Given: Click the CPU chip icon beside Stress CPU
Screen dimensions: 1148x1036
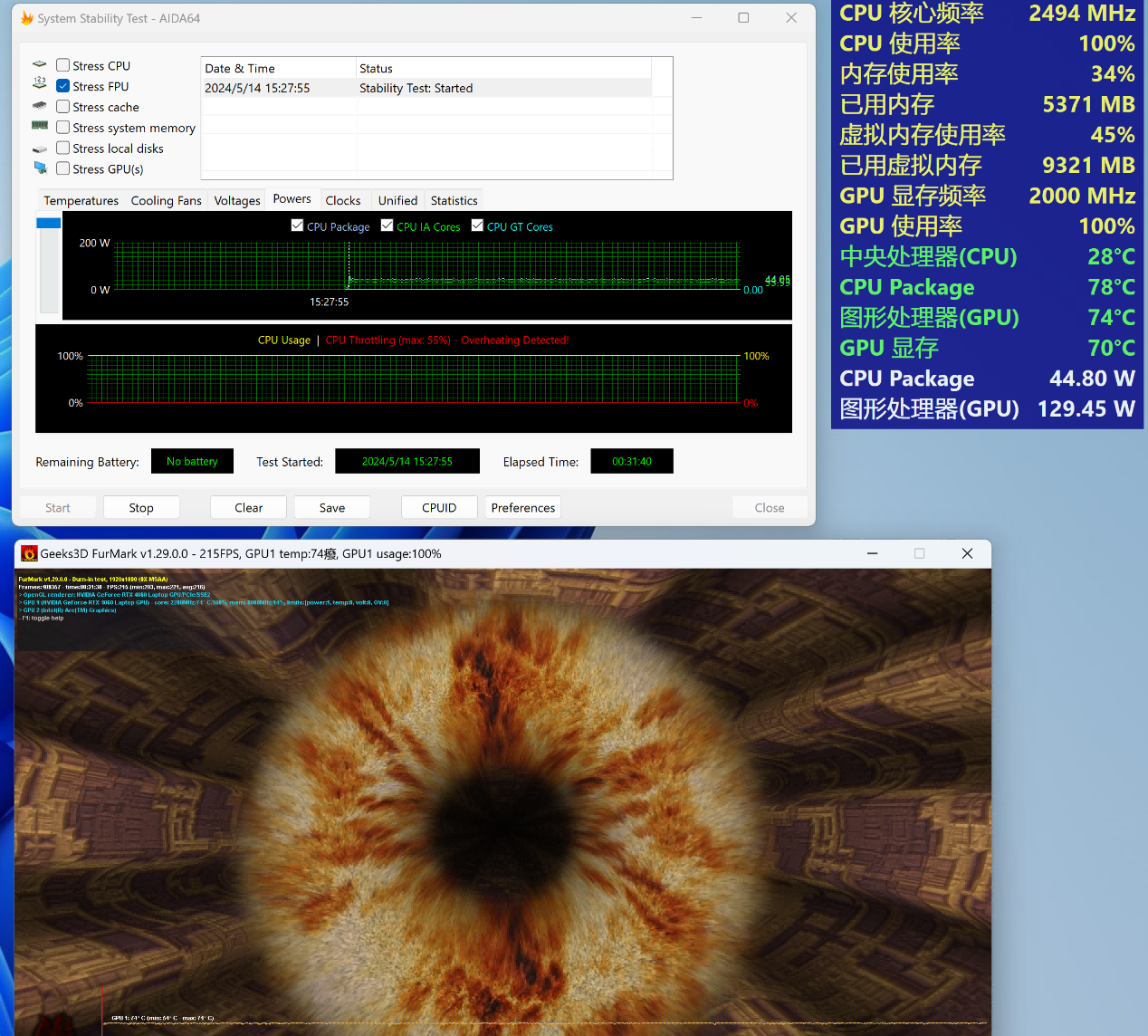Looking at the screenshot, I should point(40,65).
